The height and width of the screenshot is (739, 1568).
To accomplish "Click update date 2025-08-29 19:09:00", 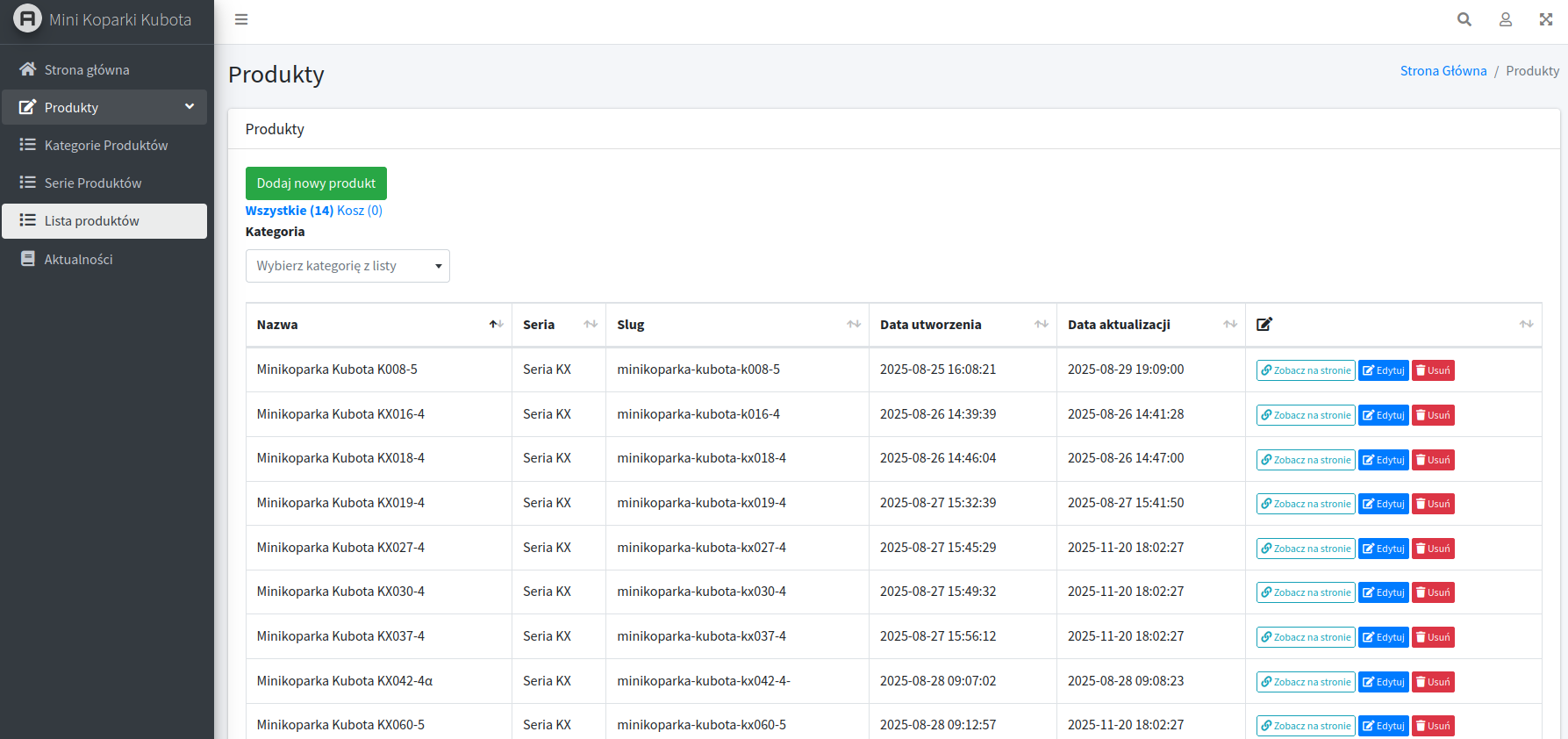I will point(1126,369).
